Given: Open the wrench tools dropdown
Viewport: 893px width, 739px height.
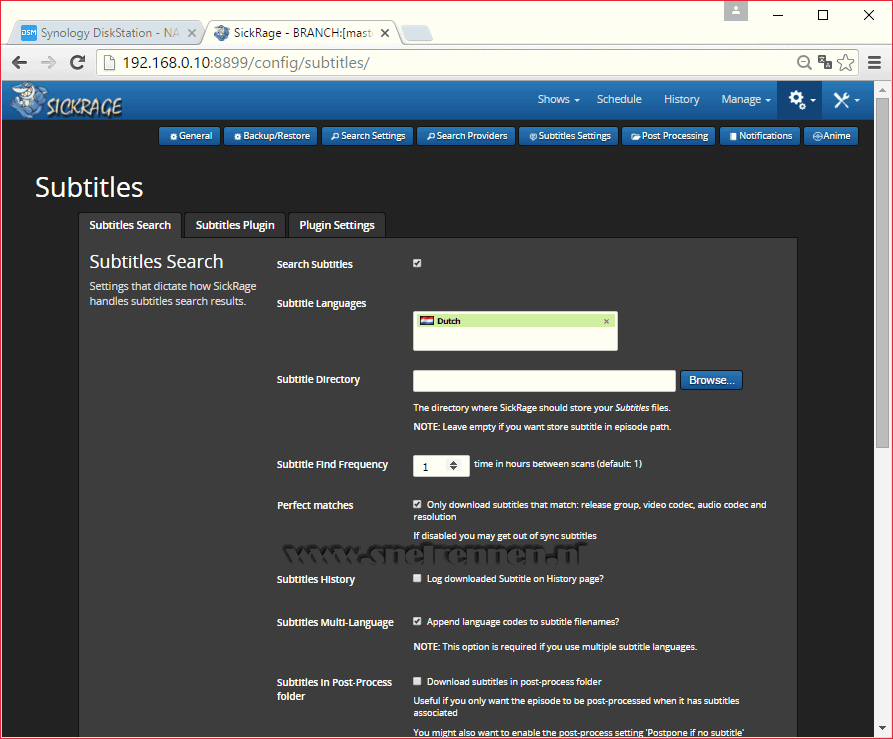Looking at the screenshot, I should (x=846, y=100).
